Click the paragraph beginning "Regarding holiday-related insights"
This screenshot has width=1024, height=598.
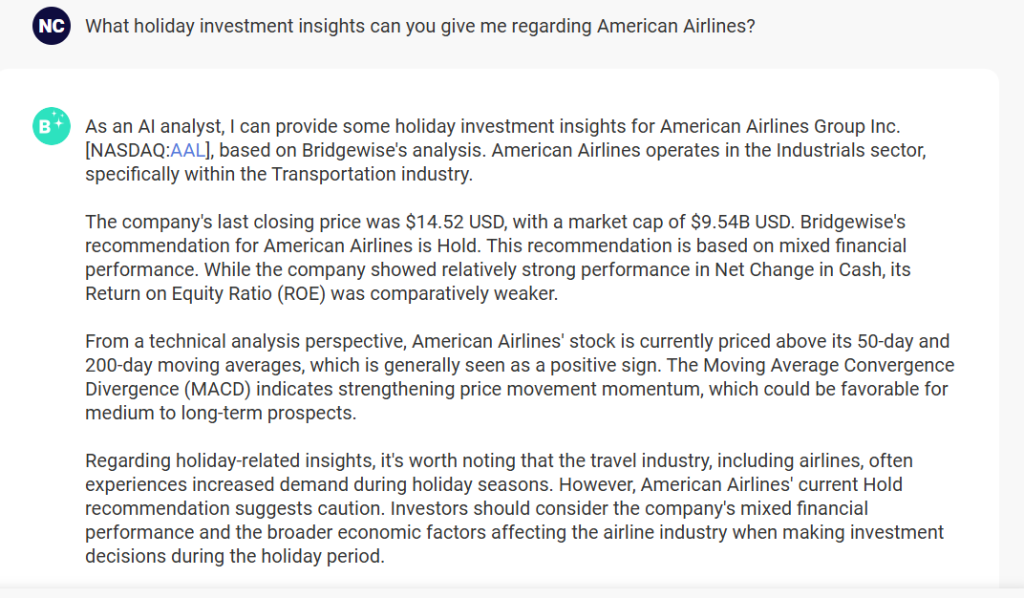coord(514,509)
